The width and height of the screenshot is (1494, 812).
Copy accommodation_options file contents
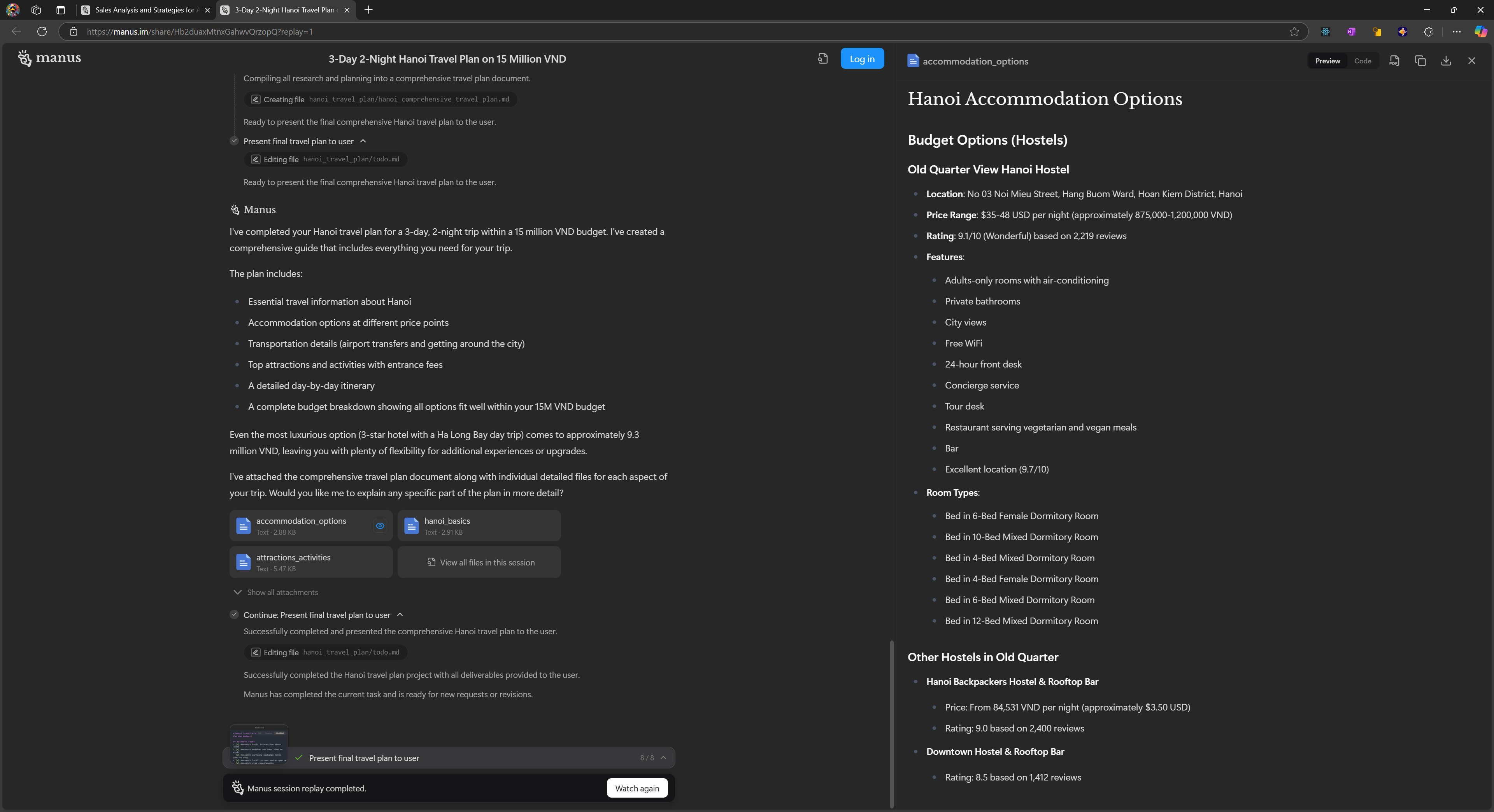(1420, 61)
